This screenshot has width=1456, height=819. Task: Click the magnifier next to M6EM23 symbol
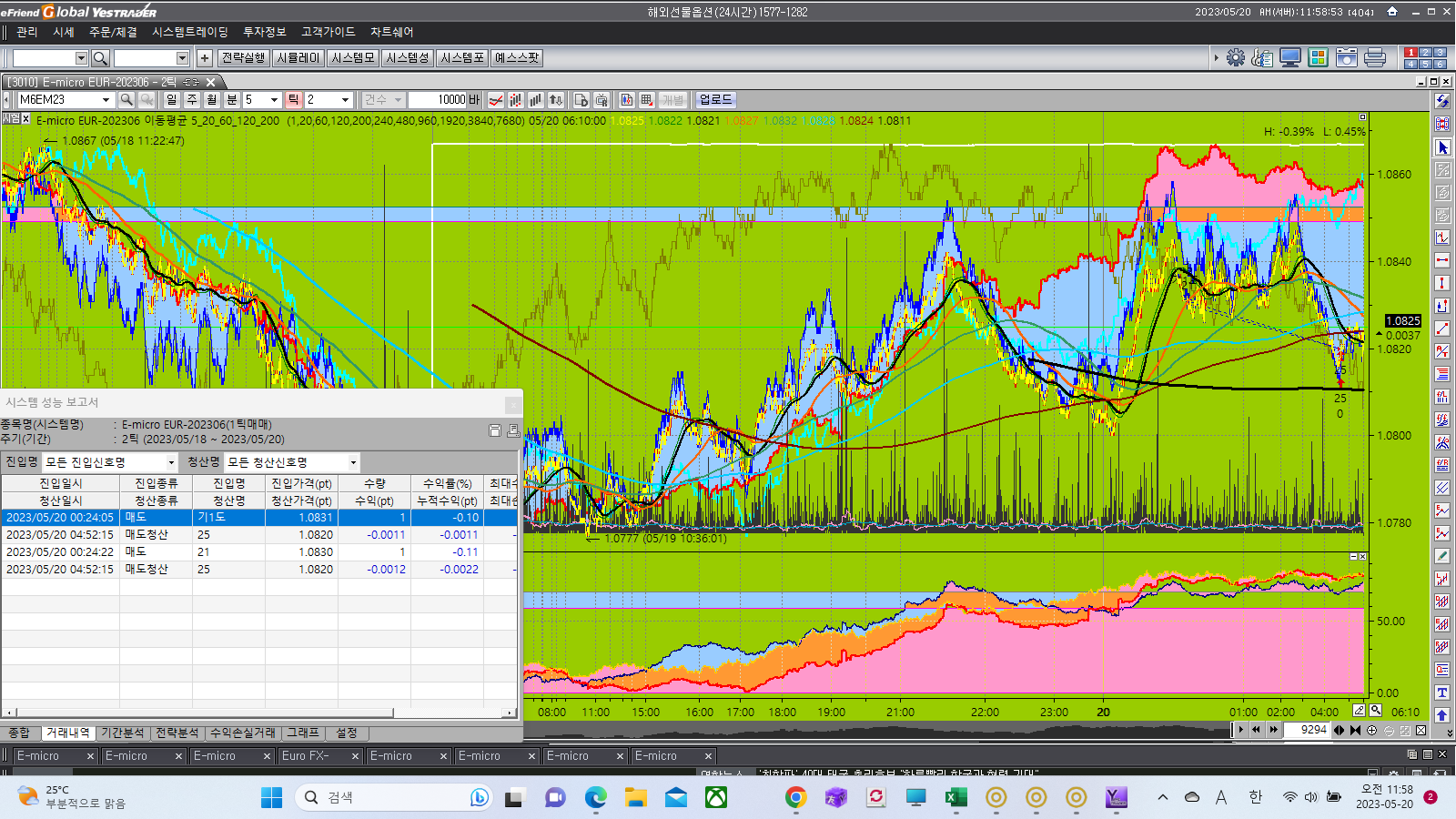pyautogui.click(x=126, y=99)
